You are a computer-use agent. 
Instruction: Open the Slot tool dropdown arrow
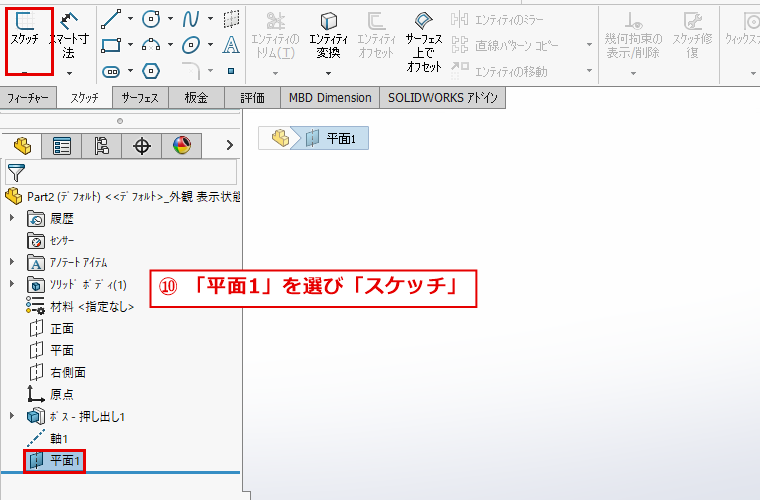[x=130, y=71]
